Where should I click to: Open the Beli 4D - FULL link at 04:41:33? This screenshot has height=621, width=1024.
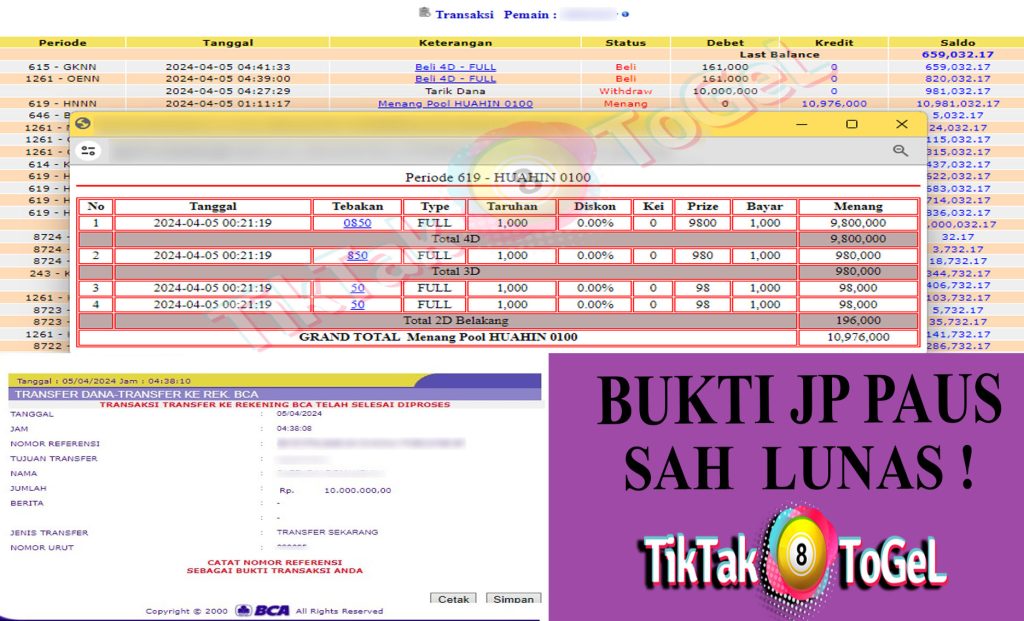[x=455, y=67]
